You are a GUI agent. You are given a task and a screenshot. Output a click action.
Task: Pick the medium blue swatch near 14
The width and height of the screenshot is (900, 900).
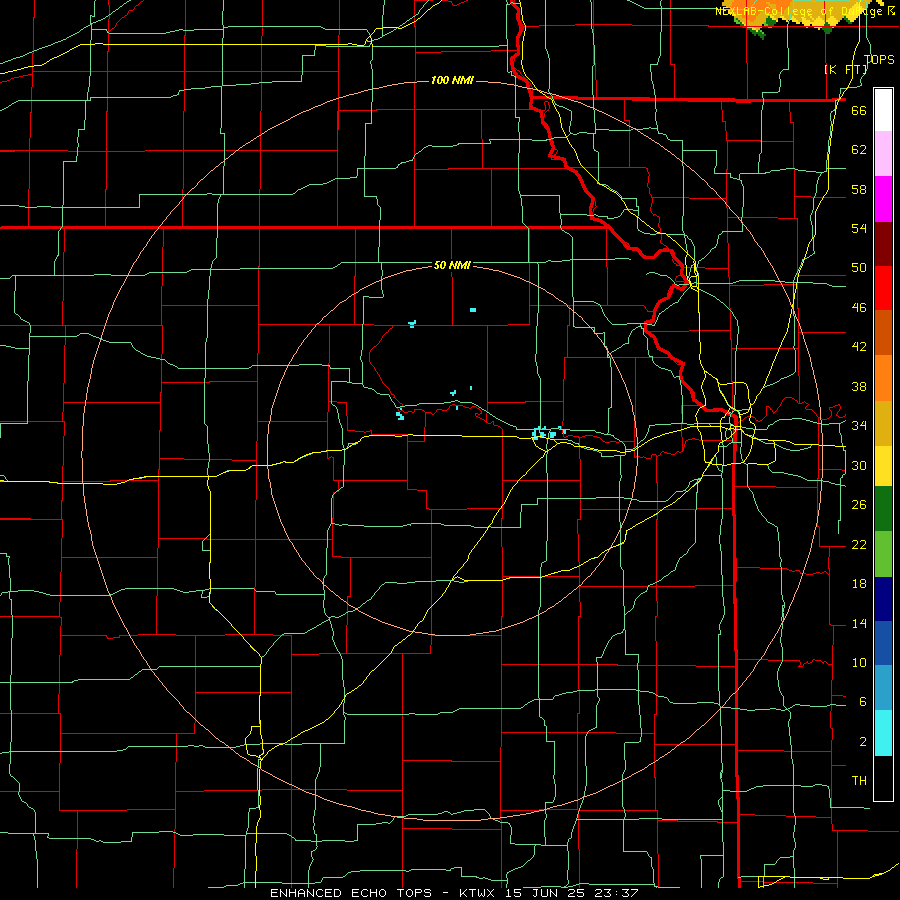tap(883, 643)
